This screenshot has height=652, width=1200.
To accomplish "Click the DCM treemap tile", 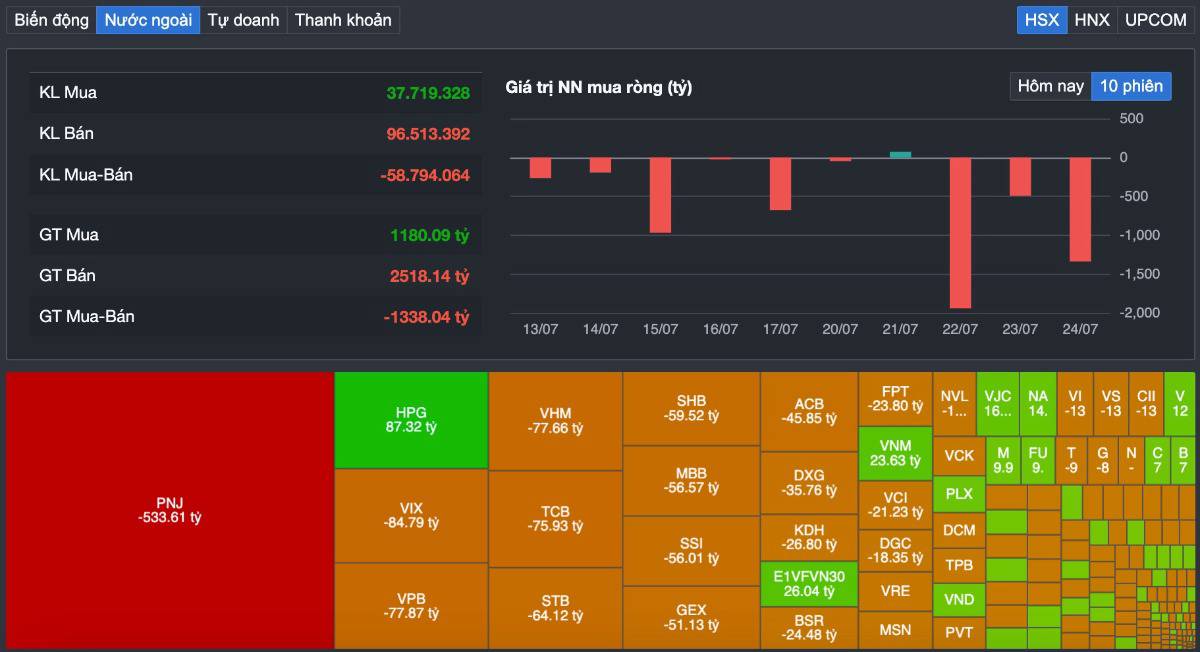I will click(x=959, y=530).
